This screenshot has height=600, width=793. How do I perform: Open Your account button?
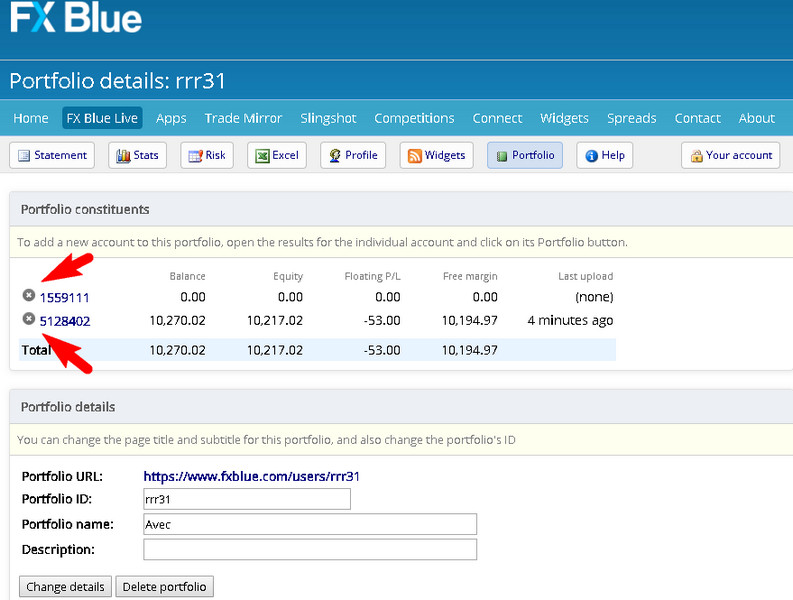pos(731,155)
